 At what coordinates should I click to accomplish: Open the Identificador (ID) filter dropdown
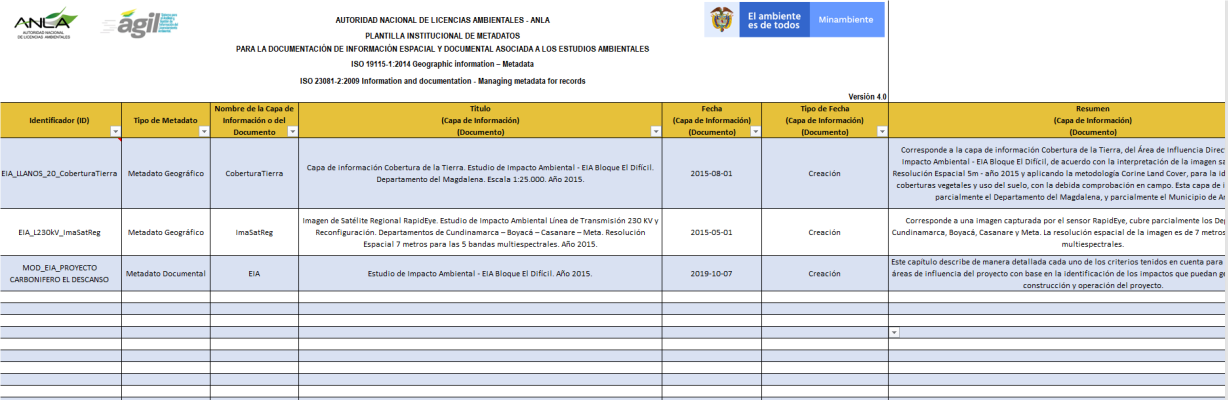tap(115, 132)
